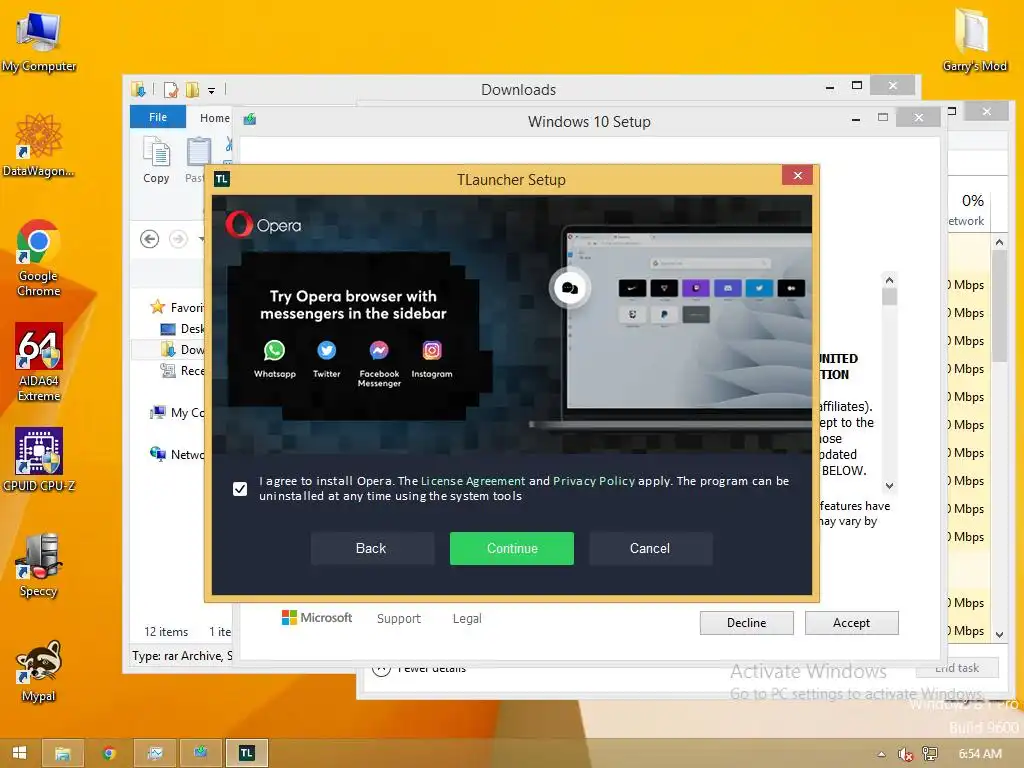
Task: Open the Home tab in Downloads window
Action: click(214, 118)
